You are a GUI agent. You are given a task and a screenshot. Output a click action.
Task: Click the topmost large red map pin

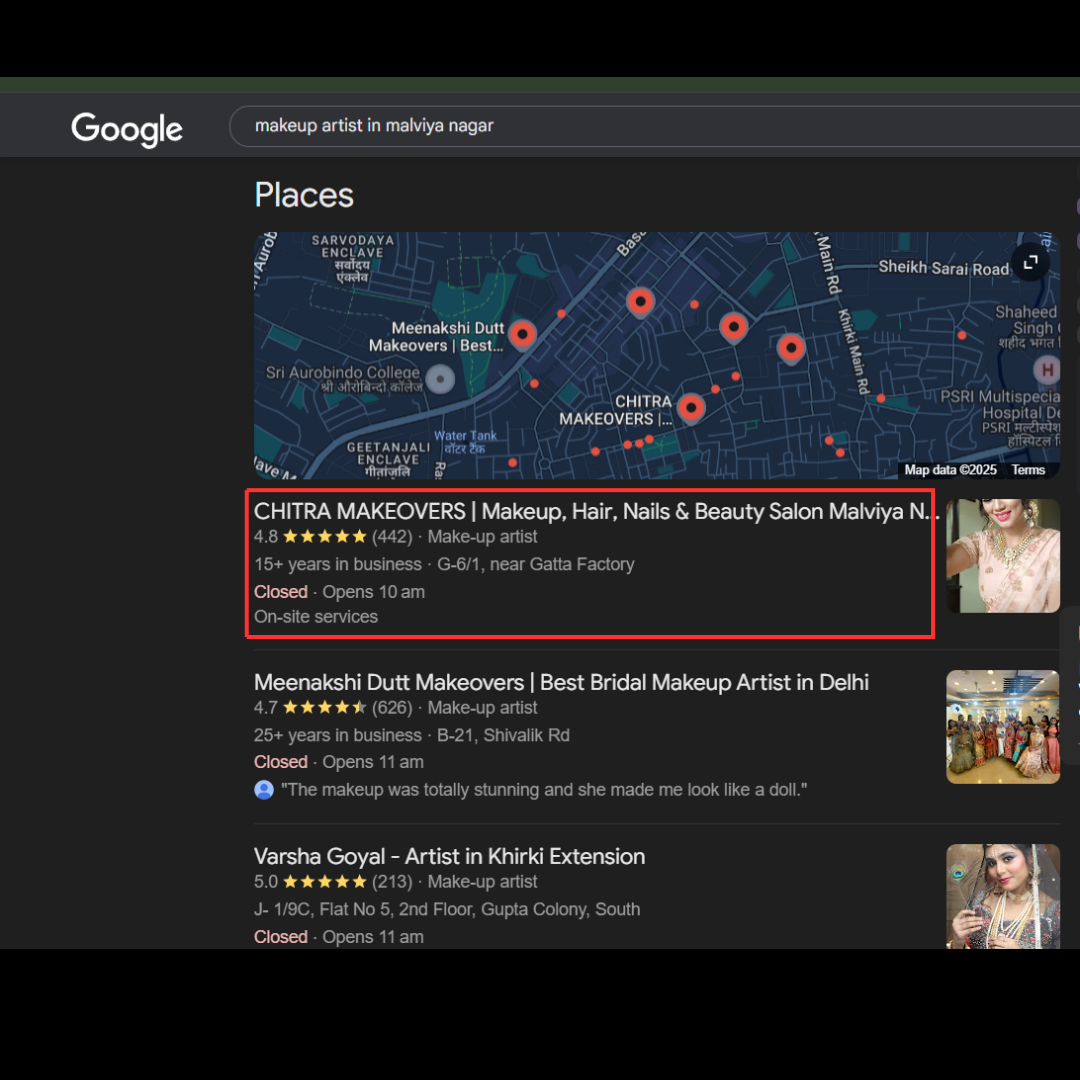point(640,300)
